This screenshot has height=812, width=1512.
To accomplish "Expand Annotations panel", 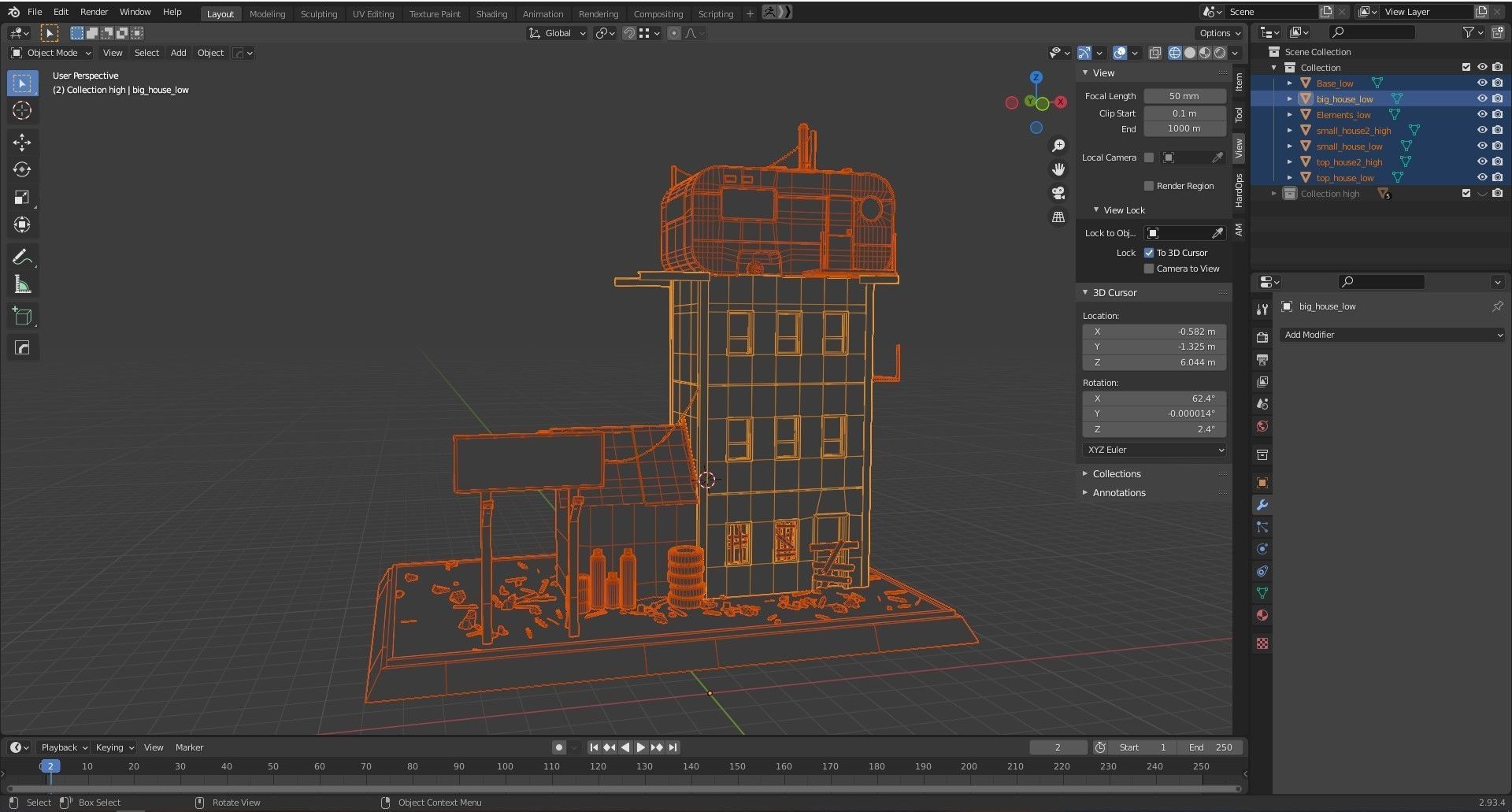I will pos(1118,493).
